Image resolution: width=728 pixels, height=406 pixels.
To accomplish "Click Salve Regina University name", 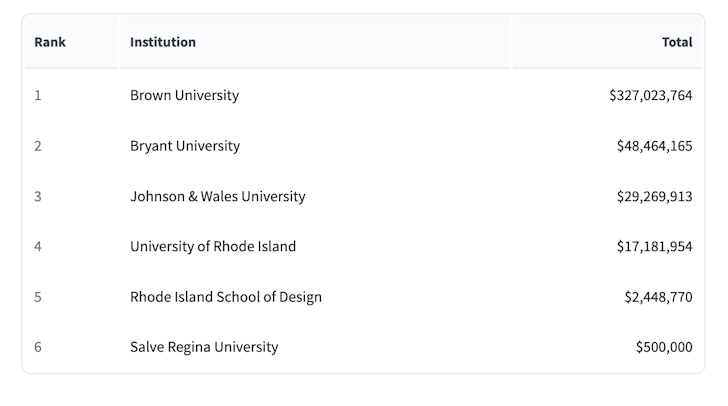I will click(204, 347).
